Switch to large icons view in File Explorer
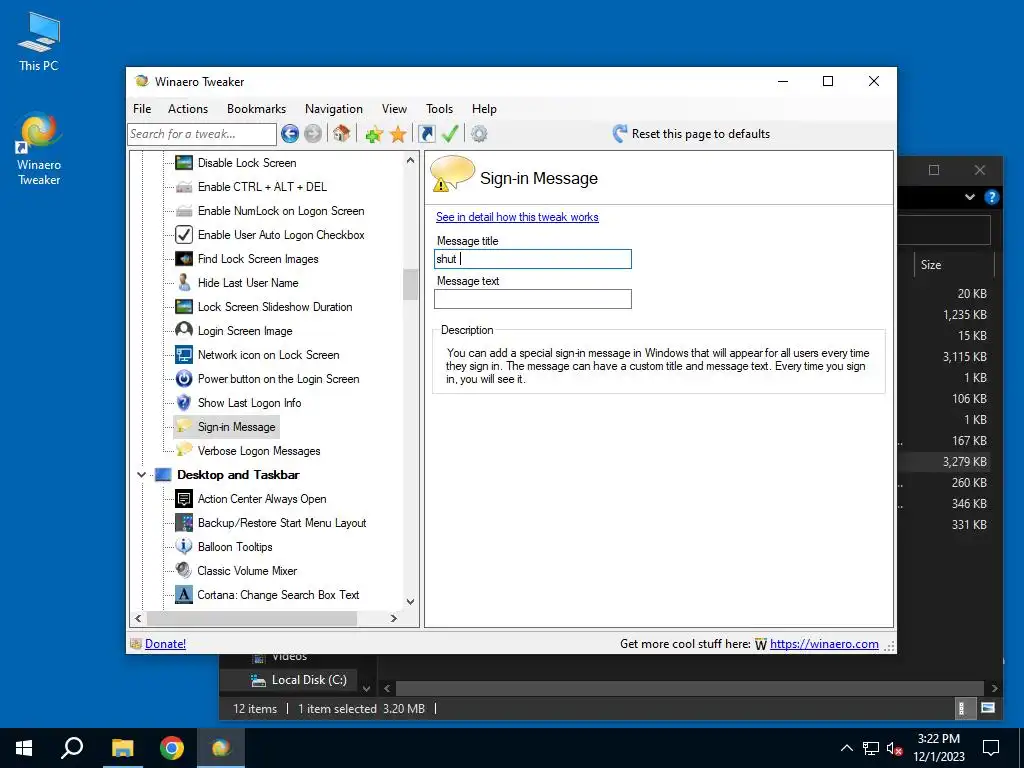 click(988, 708)
